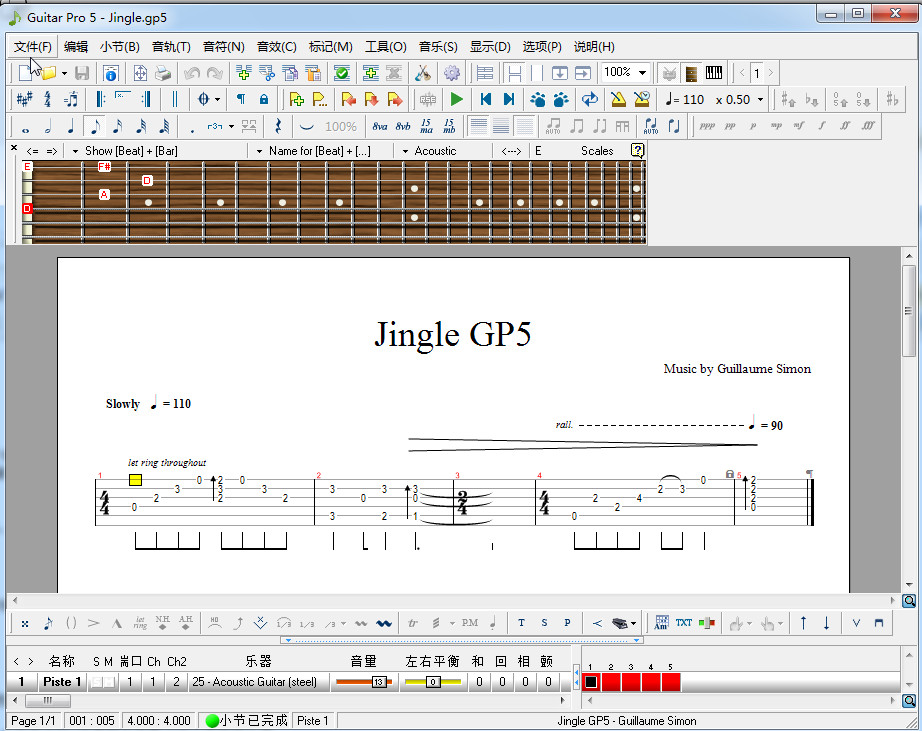The width and height of the screenshot is (922, 731).
Task: Click the tie note icon
Action: 306,126
